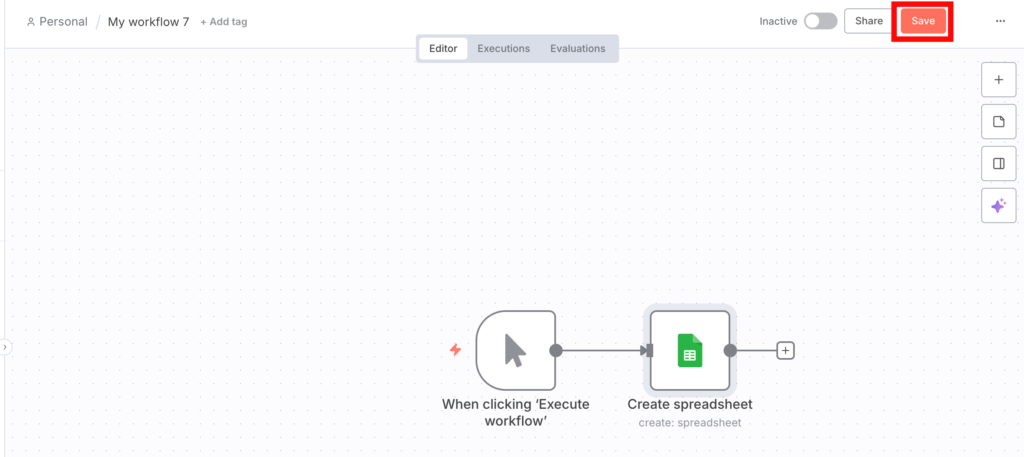Switch to the Executions tab
This screenshot has width=1024, height=457.
[503, 48]
